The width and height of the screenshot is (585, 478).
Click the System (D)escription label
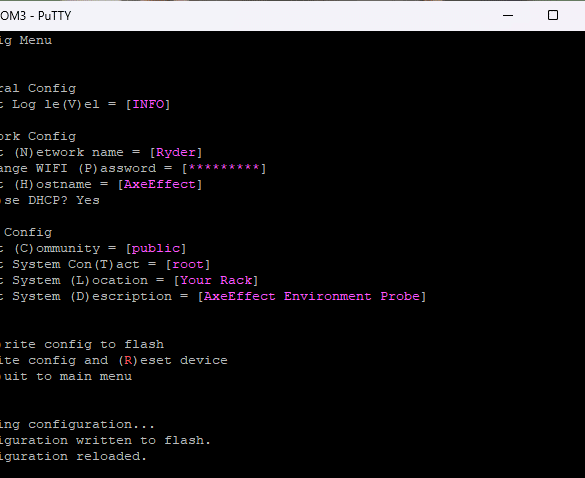click(92, 296)
